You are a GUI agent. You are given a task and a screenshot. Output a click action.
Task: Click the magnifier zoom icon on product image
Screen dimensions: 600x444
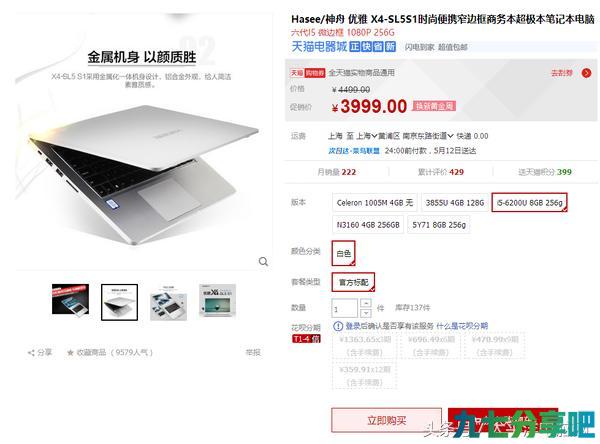263,261
